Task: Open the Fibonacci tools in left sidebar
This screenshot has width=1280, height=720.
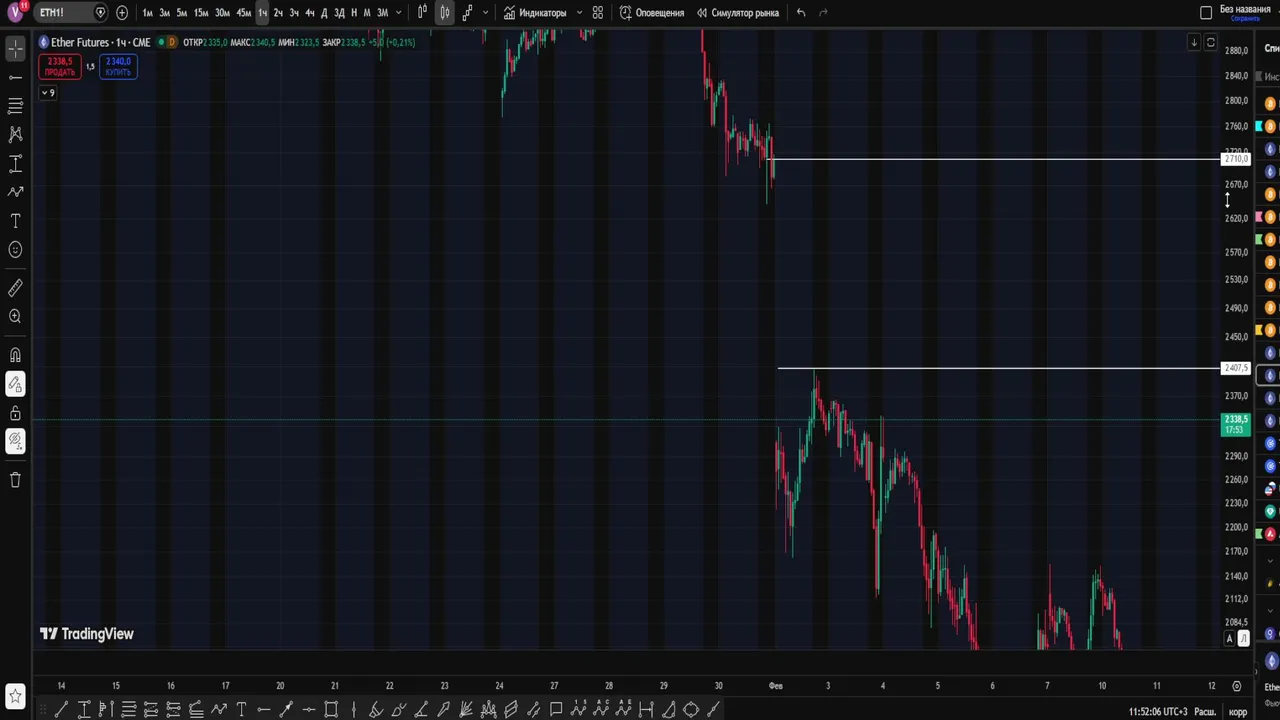Action: [15, 105]
